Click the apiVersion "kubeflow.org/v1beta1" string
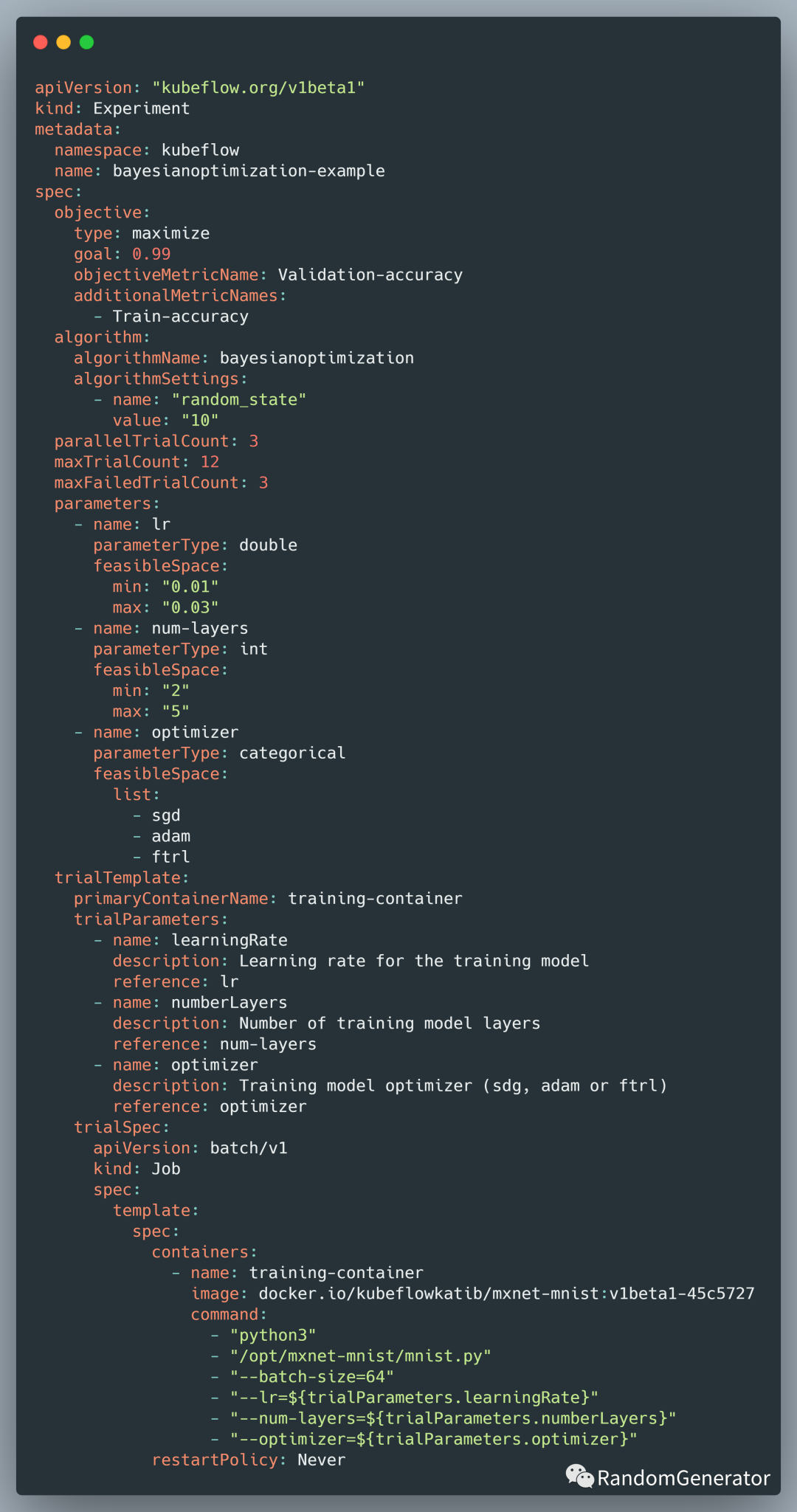 tap(258, 88)
